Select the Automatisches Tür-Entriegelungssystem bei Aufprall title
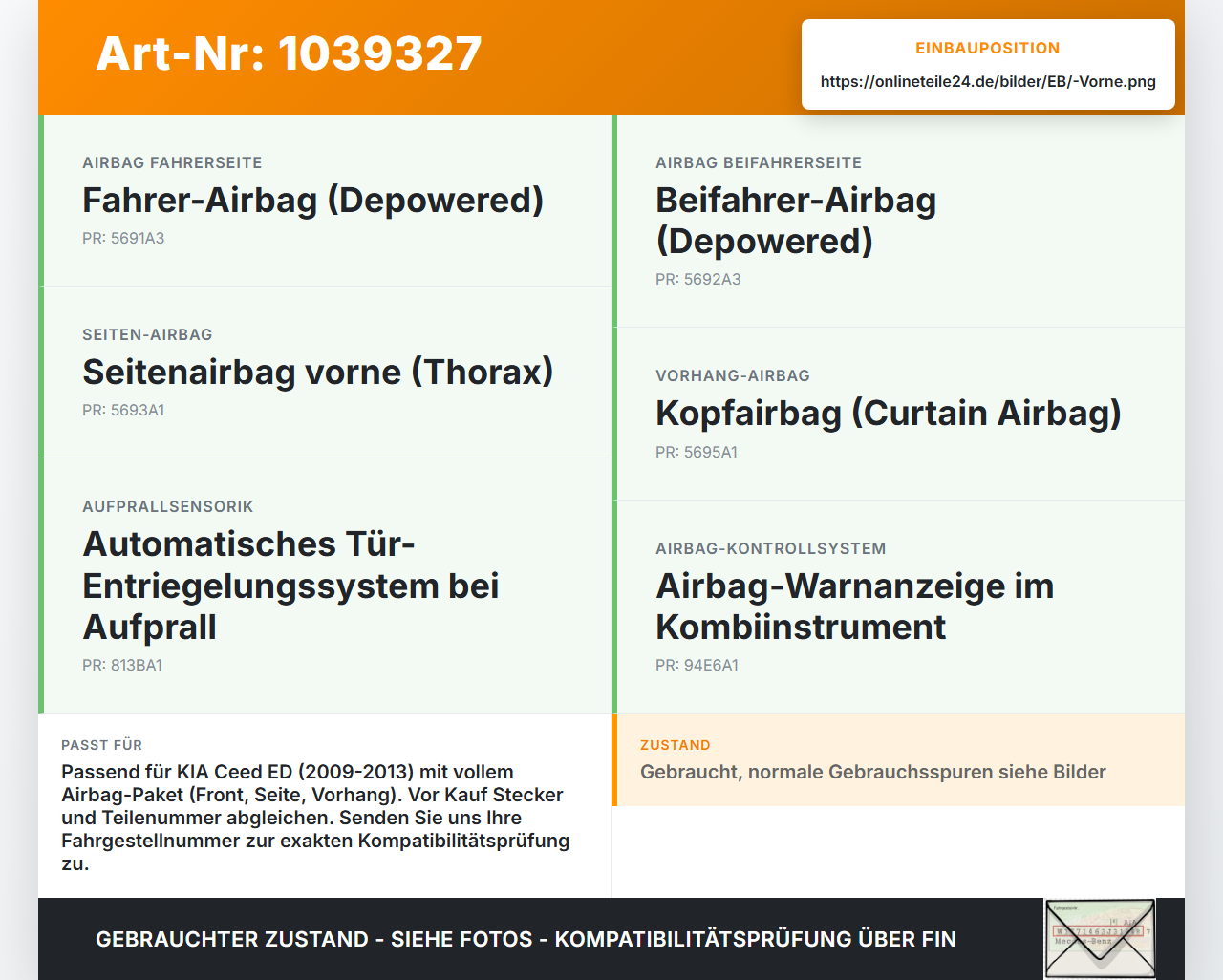The image size is (1223, 980). point(291,586)
